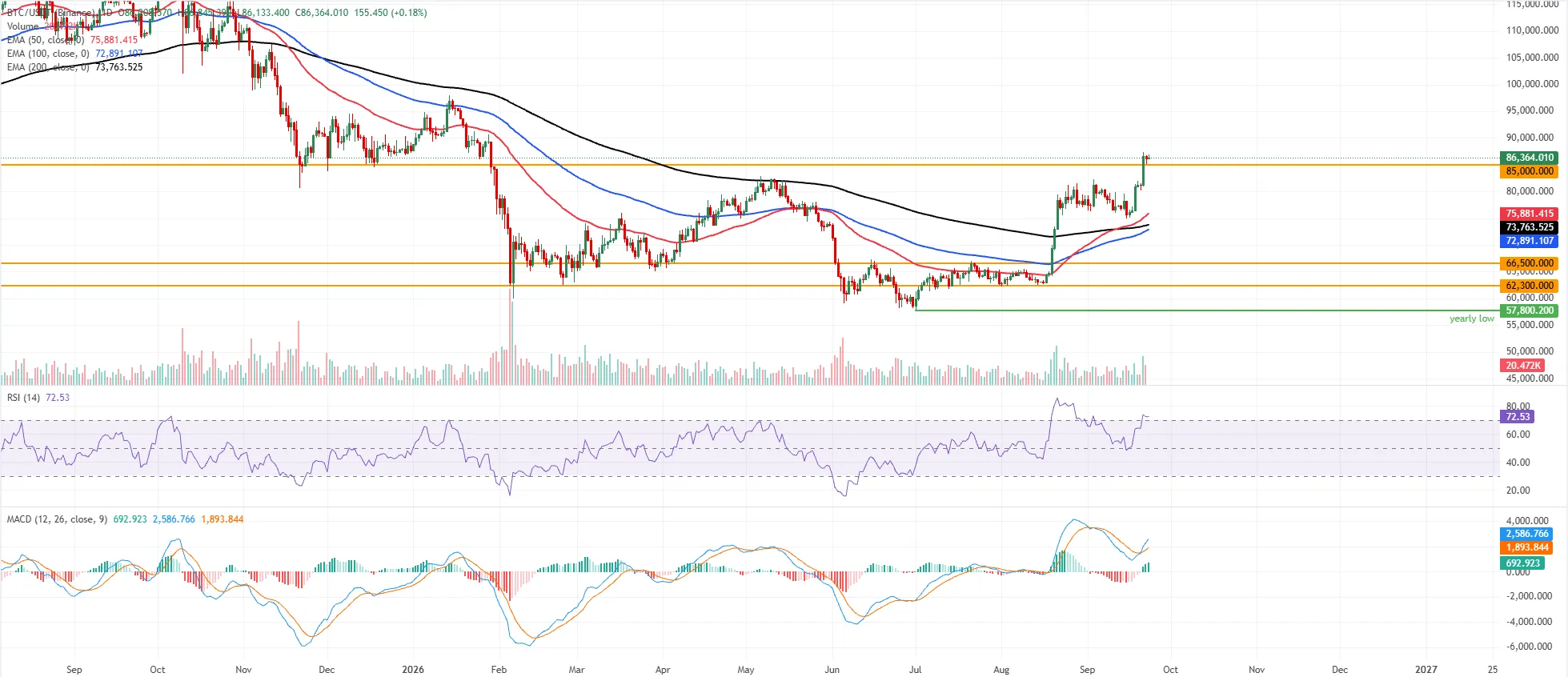Screen dimensions: 1568x677
Task: Click the green 57,800.200 yearly low tag
Action: (1529, 310)
